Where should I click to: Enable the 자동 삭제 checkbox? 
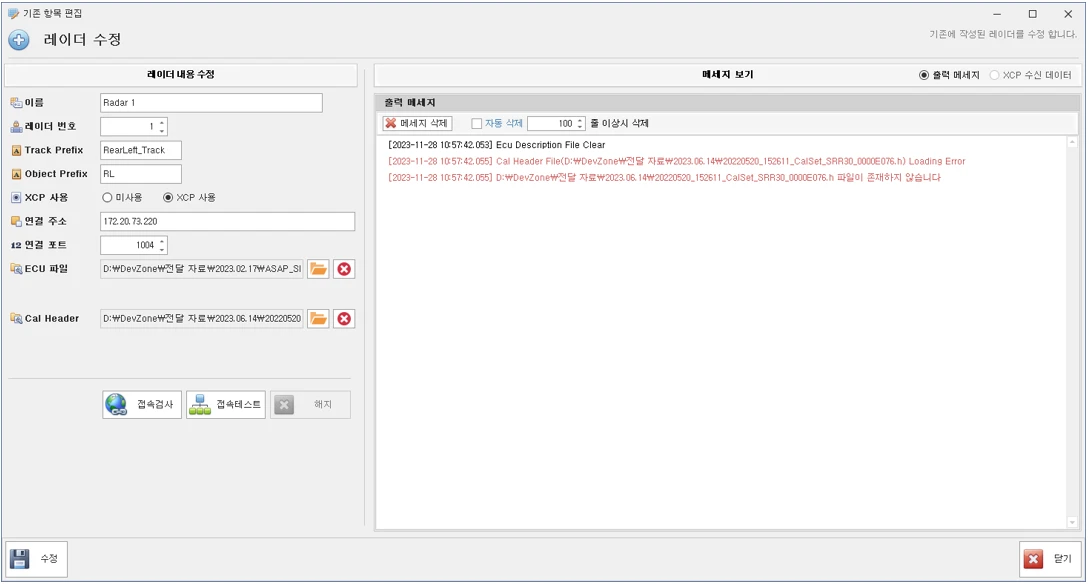476,124
